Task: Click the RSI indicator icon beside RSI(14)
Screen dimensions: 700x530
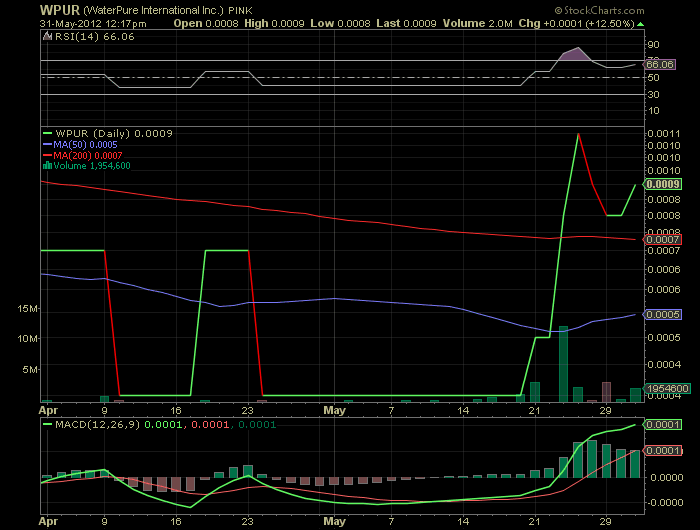Action: tap(47, 37)
